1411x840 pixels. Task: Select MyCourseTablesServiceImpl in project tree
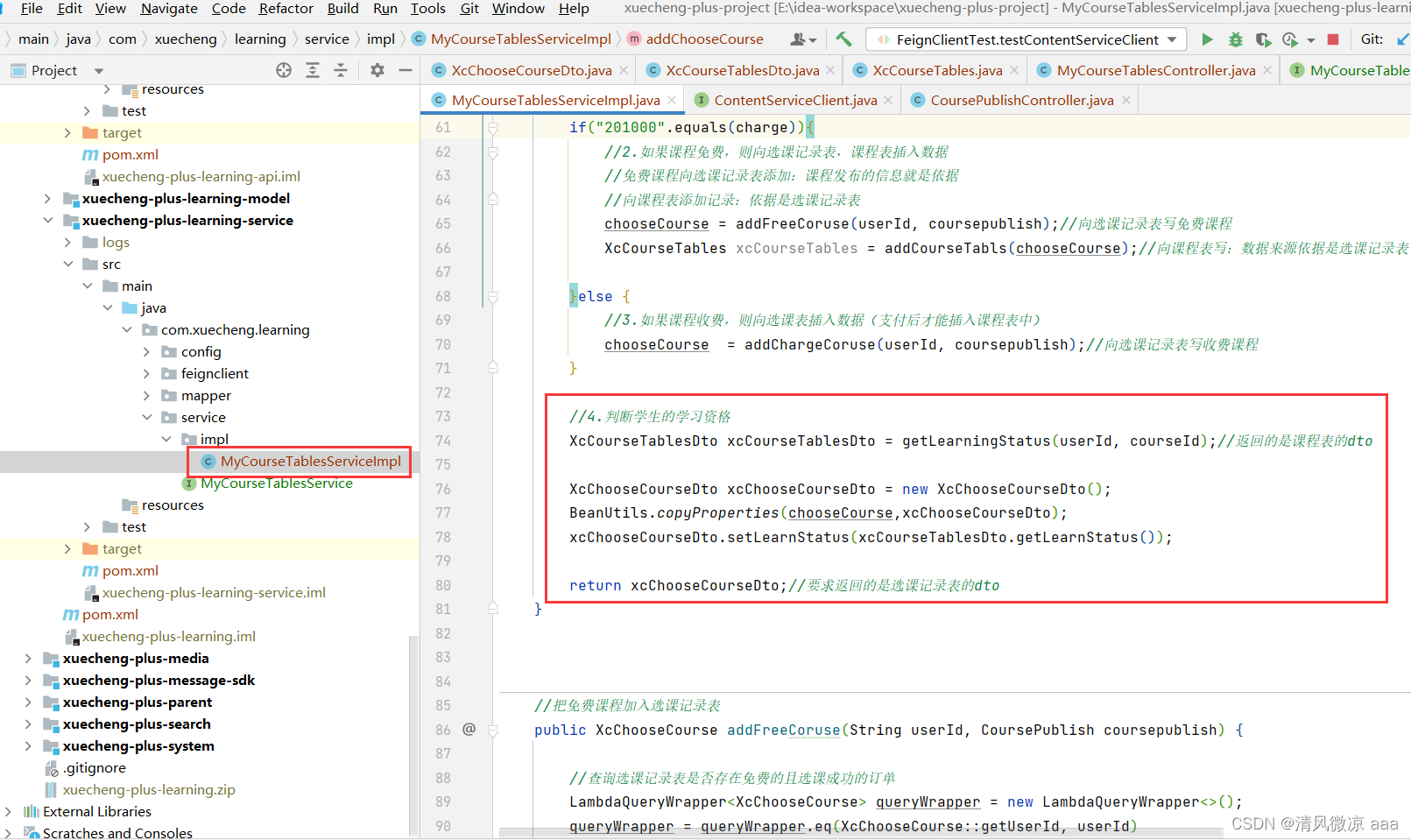pyautogui.click(x=310, y=462)
